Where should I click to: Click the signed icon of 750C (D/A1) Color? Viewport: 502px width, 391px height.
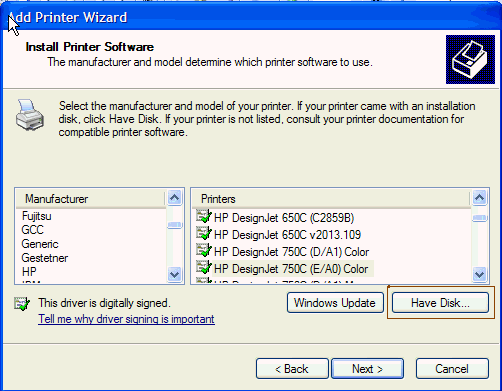click(204, 250)
